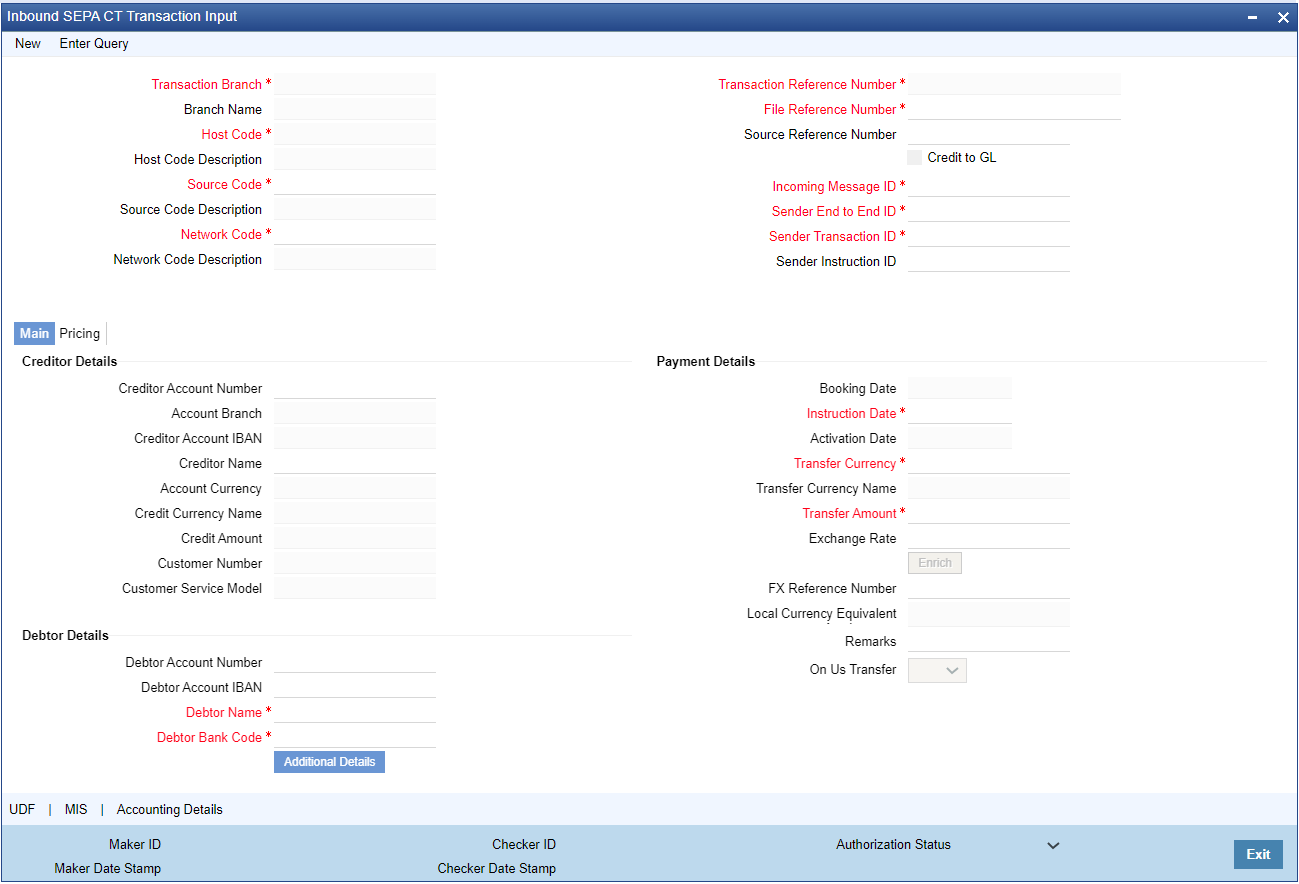Click the Sender Transaction ID field
Viewport: 1299px width, 884px height.
[989, 236]
